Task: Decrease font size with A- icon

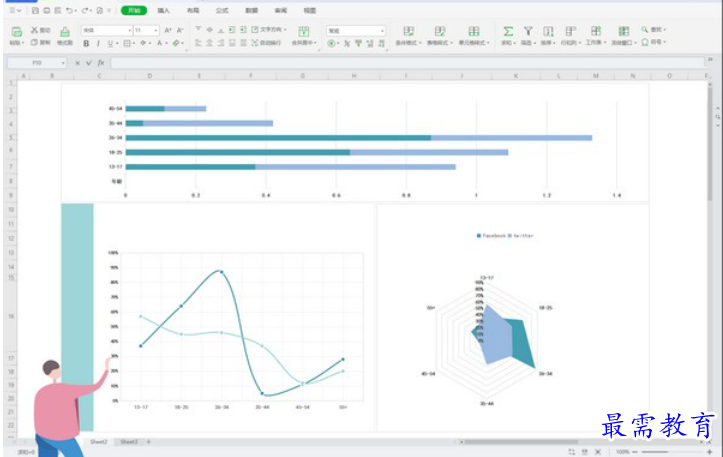Action: [x=180, y=30]
